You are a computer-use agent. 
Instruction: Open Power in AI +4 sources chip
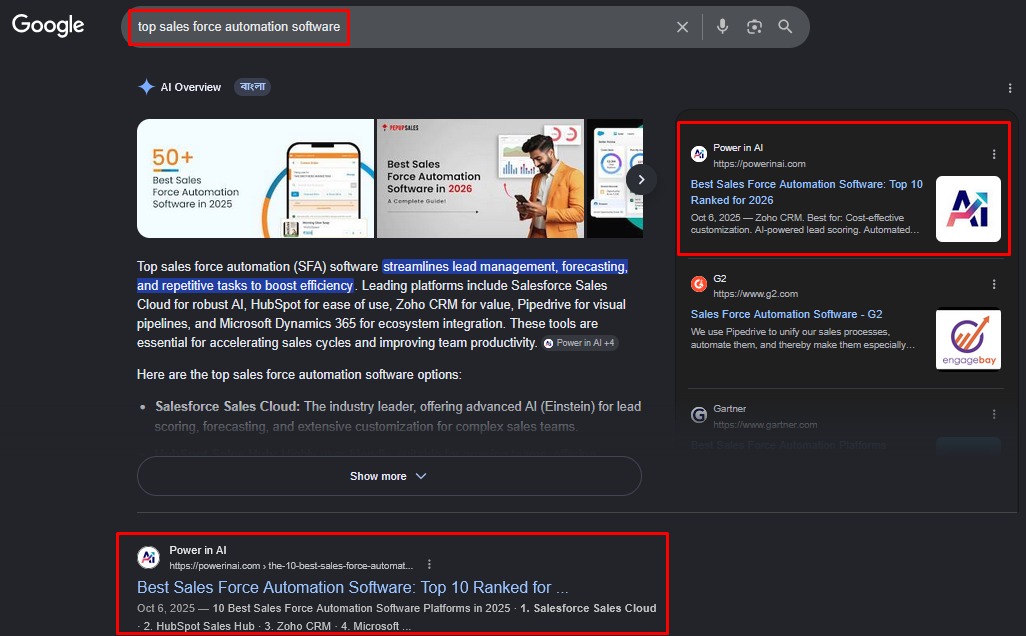click(x=580, y=343)
